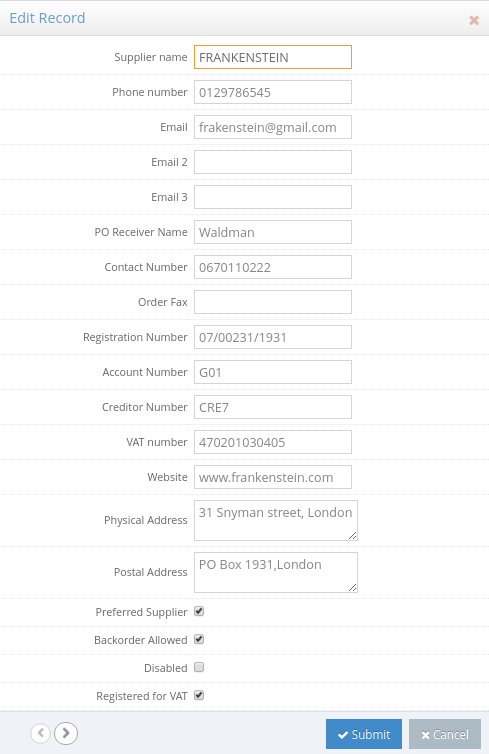
Task: Uncheck the Preferred Supplier checkbox
Action: tap(199, 611)
